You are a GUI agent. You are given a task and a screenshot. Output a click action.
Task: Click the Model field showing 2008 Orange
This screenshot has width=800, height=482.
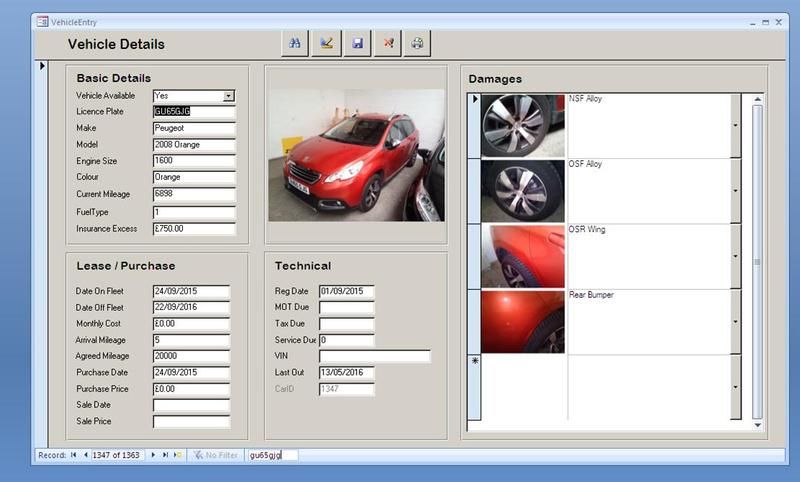[x=194, y=145]
